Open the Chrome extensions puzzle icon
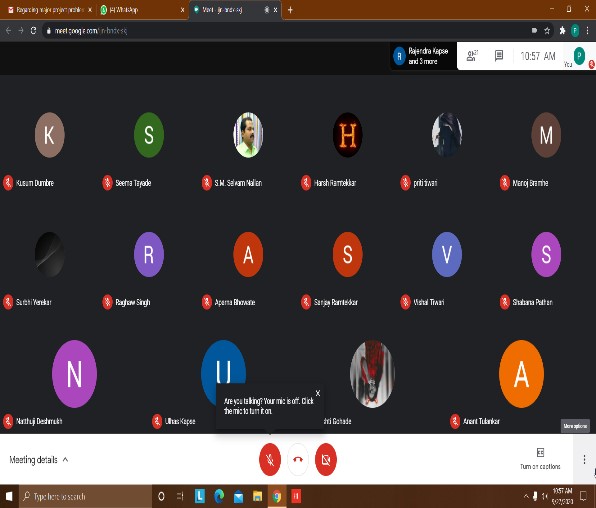This screenshot has height=508, width=596. point(562,30)
